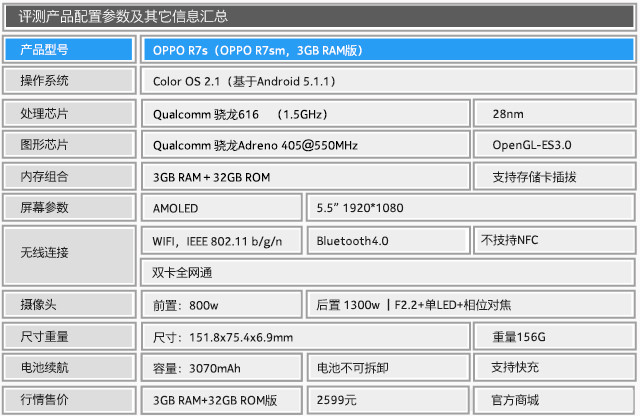Select the 产品型号 label cell

[x=69, y=49]
